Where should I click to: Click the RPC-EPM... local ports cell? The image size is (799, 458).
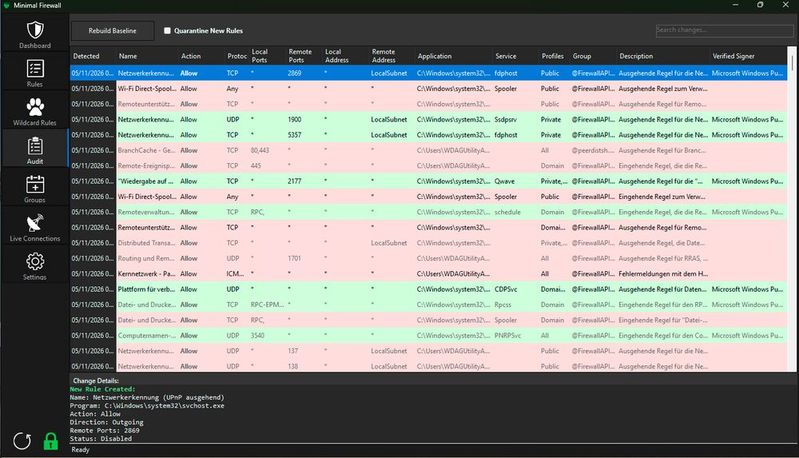click(x=267, y=305)
